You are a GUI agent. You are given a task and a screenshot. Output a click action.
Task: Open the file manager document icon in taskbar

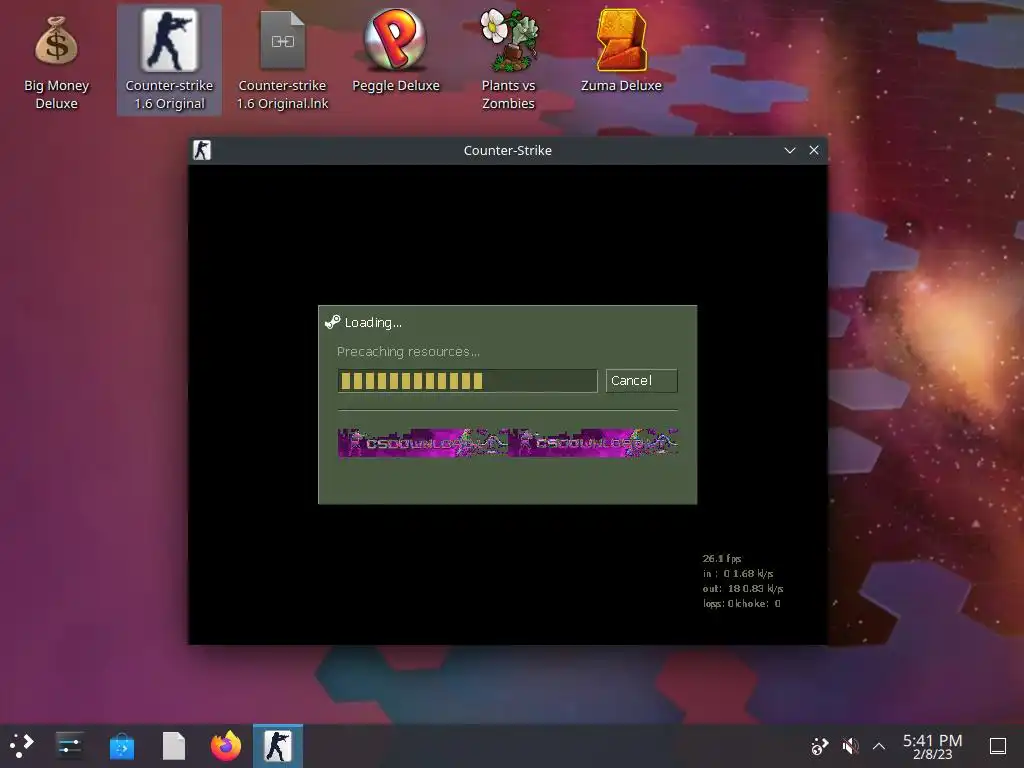[174, 746]
